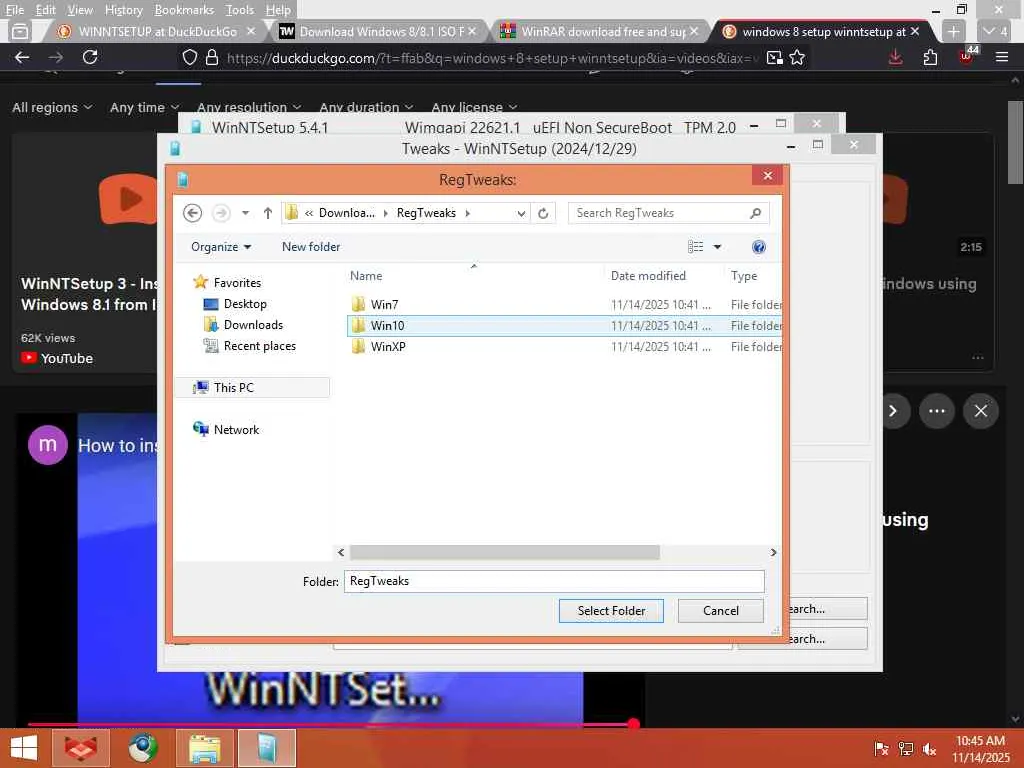This screenshot has width=1024, height=768.
Task: Select the WinXP folder
Action: 564,346
